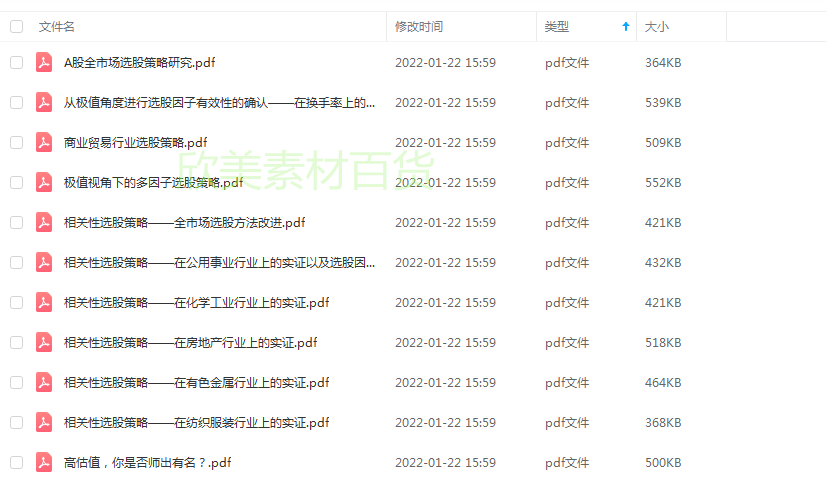The image size is (826, 493).
Task: Check the box for A股全市场选股策略研究.pdf
Action: [x=16, y=62]
